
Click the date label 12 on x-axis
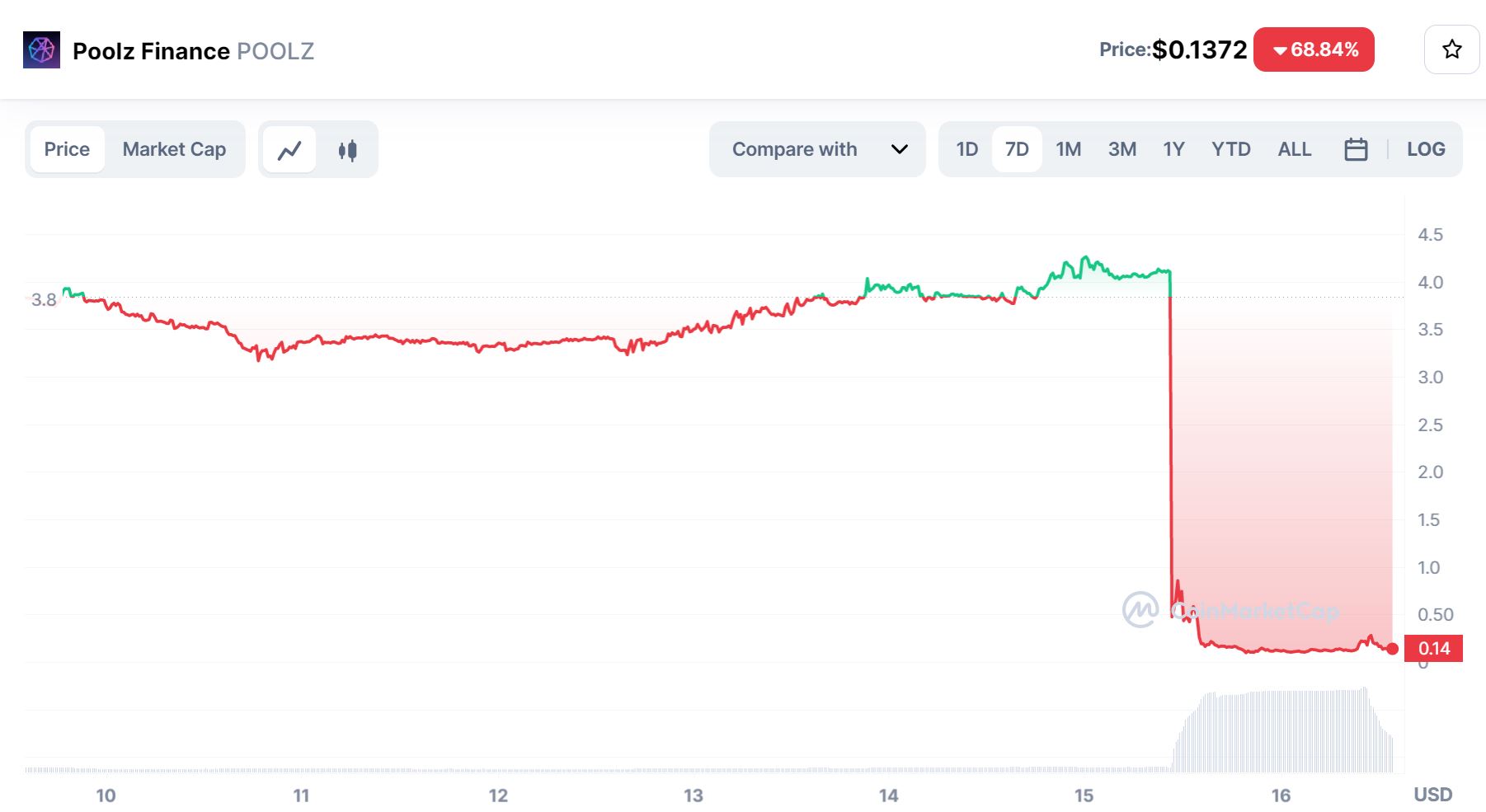pyautogui.click(x=498, y=796)
